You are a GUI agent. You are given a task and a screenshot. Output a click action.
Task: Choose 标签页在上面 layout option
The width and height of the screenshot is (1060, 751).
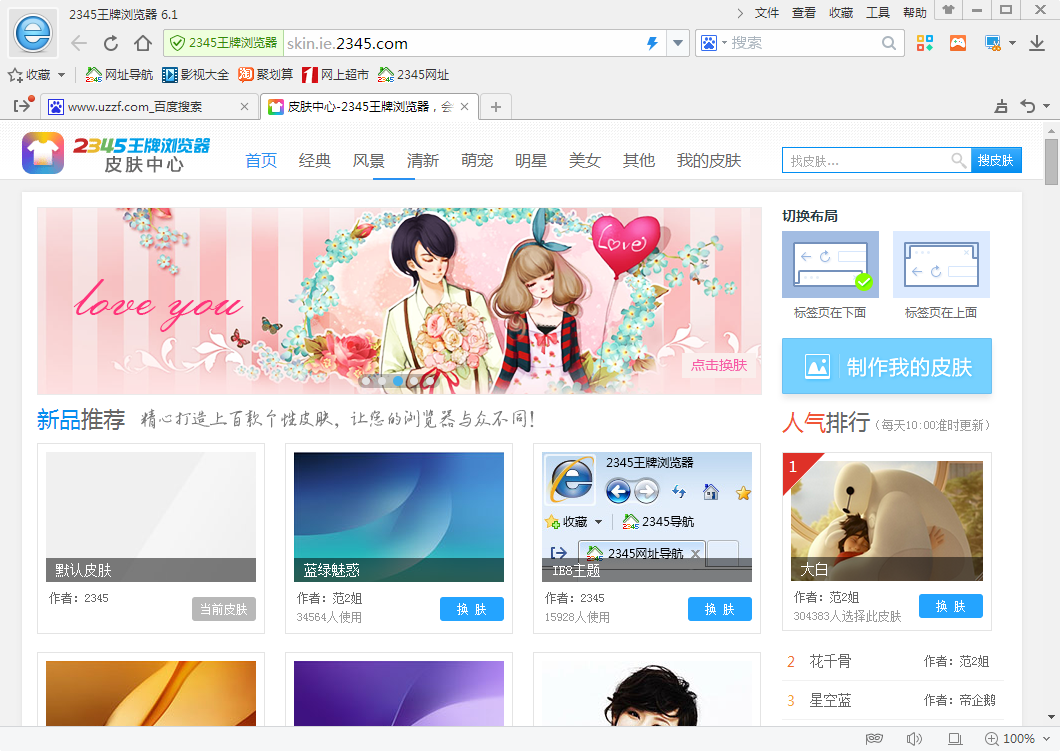click(941, 276)
